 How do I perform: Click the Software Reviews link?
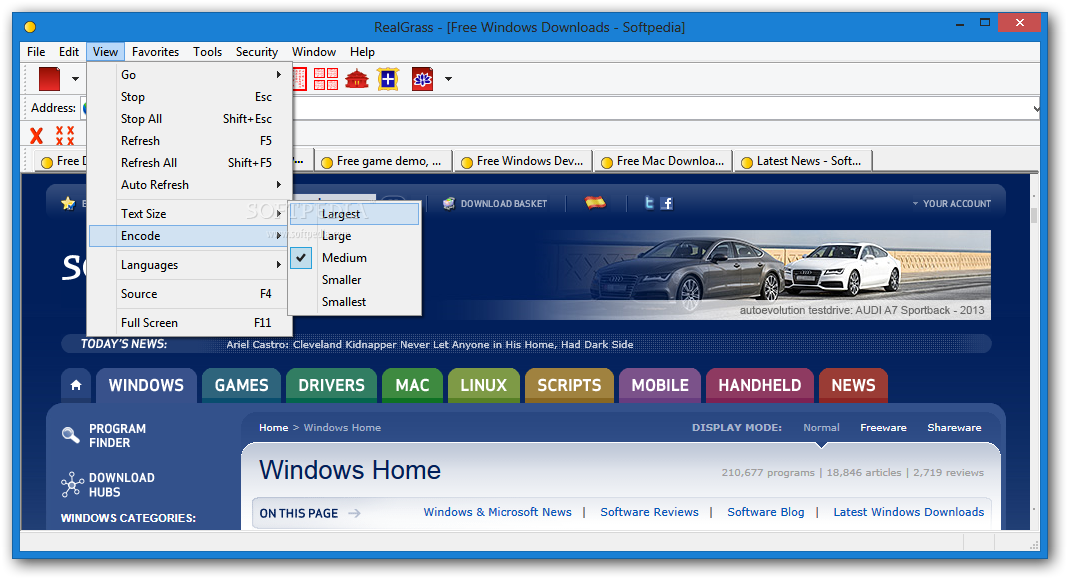point(649,512)
